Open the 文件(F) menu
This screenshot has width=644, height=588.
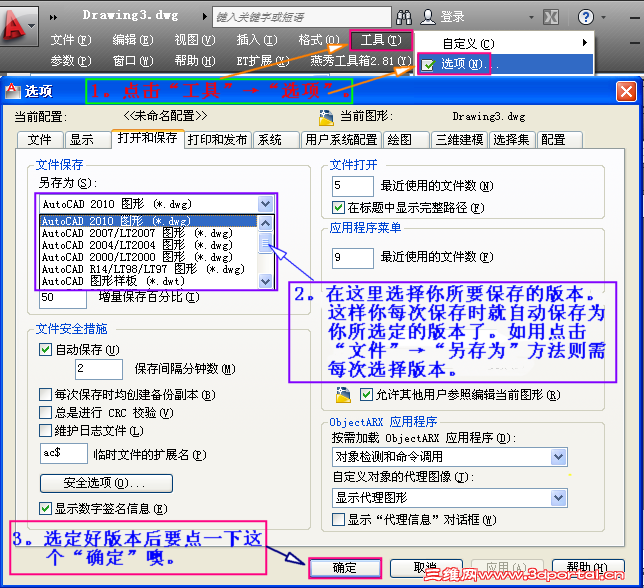point(71,40)
